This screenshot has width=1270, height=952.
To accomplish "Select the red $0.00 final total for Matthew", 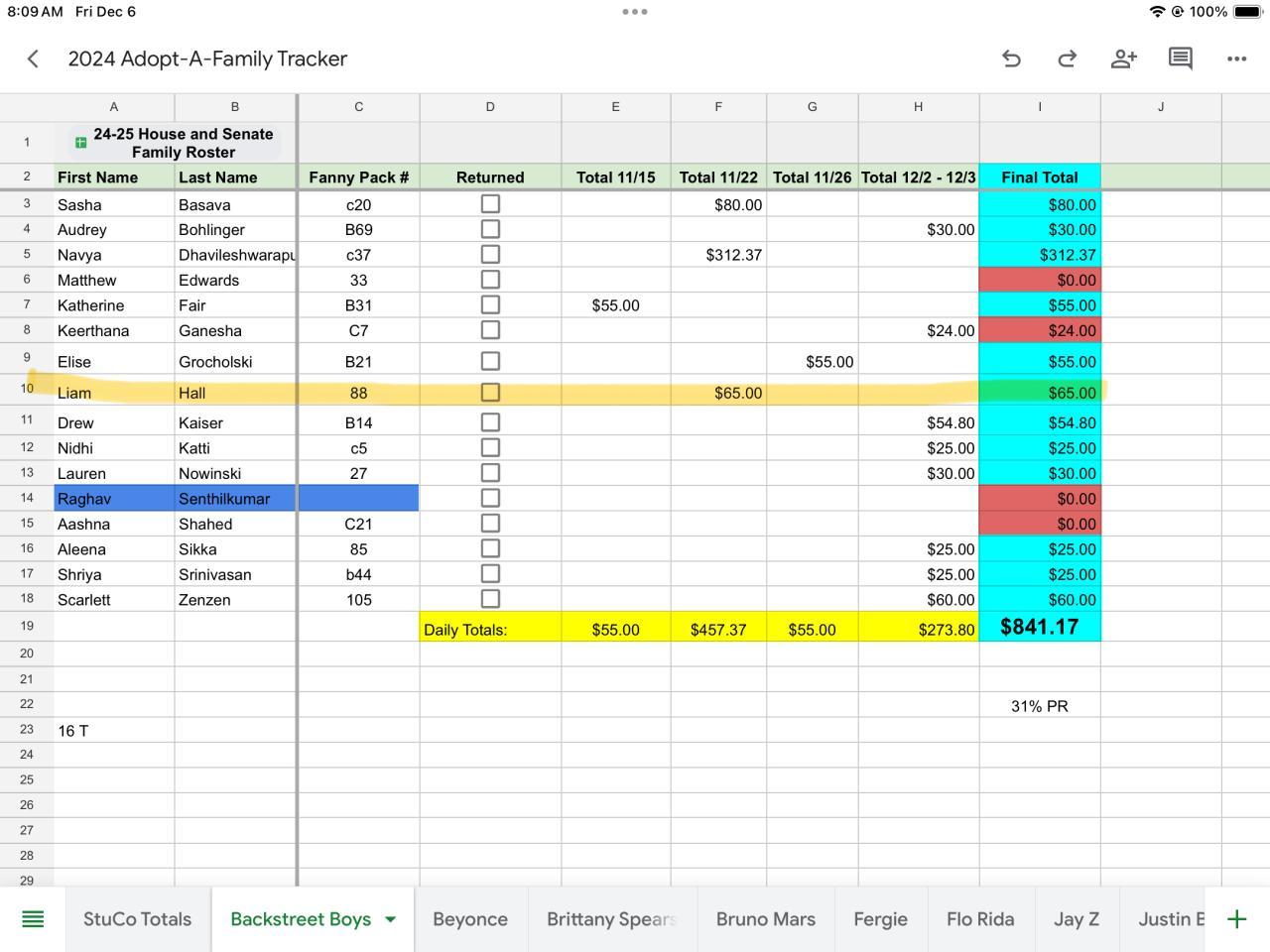I will click(1040, 280).
